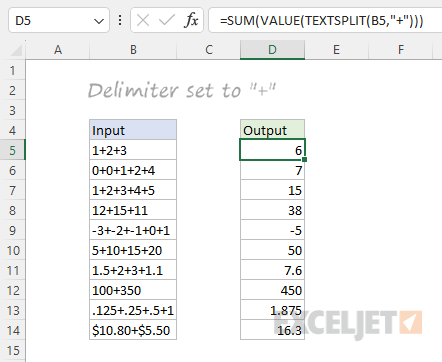This screenshot has width=442, height=362.
Task: Select column A header
Action: click(58, 50)
